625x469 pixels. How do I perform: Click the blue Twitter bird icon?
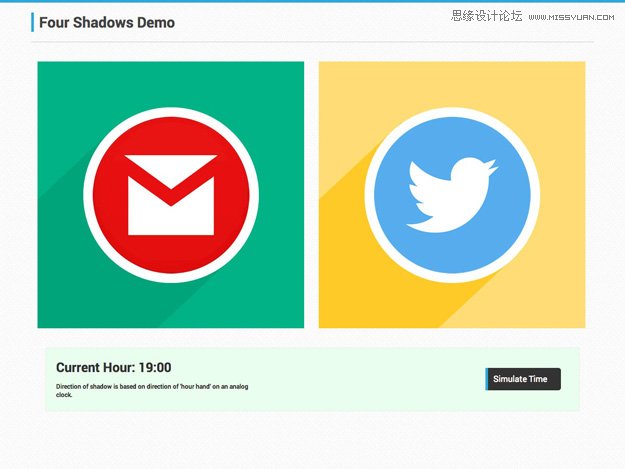452,195
